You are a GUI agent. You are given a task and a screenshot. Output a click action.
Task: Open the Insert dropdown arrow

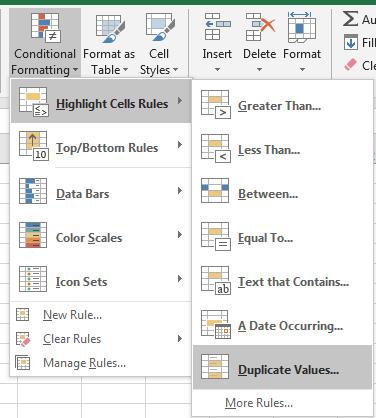tap(217, 70)
